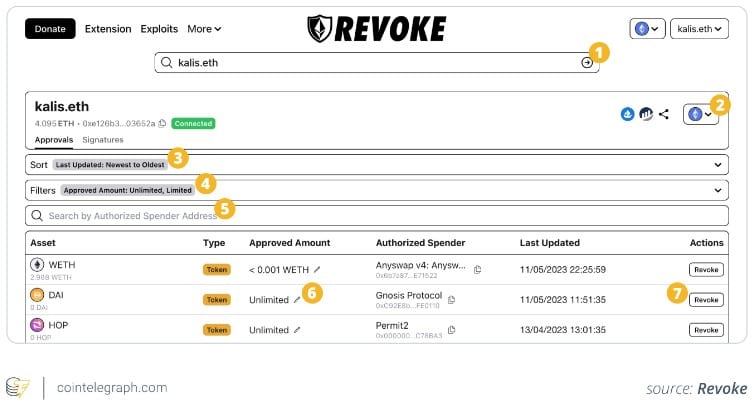Image resolution: width=755 pixels, height=404 pixels.
Task: Switch to the Approvals tab
Action: [x=54, y=140]
